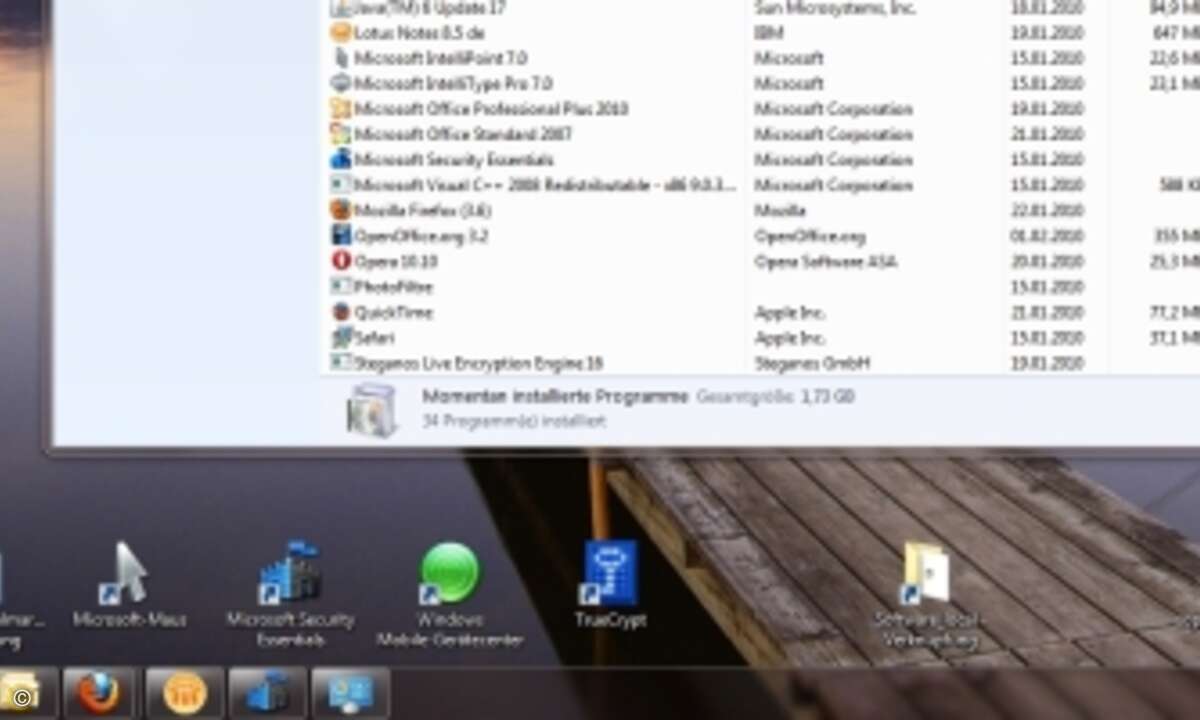The width and height of the screenshot is (1200, 720).
Task: Select Microsoft Office Professional Plus 2010 icon
Action: [341, 108]
